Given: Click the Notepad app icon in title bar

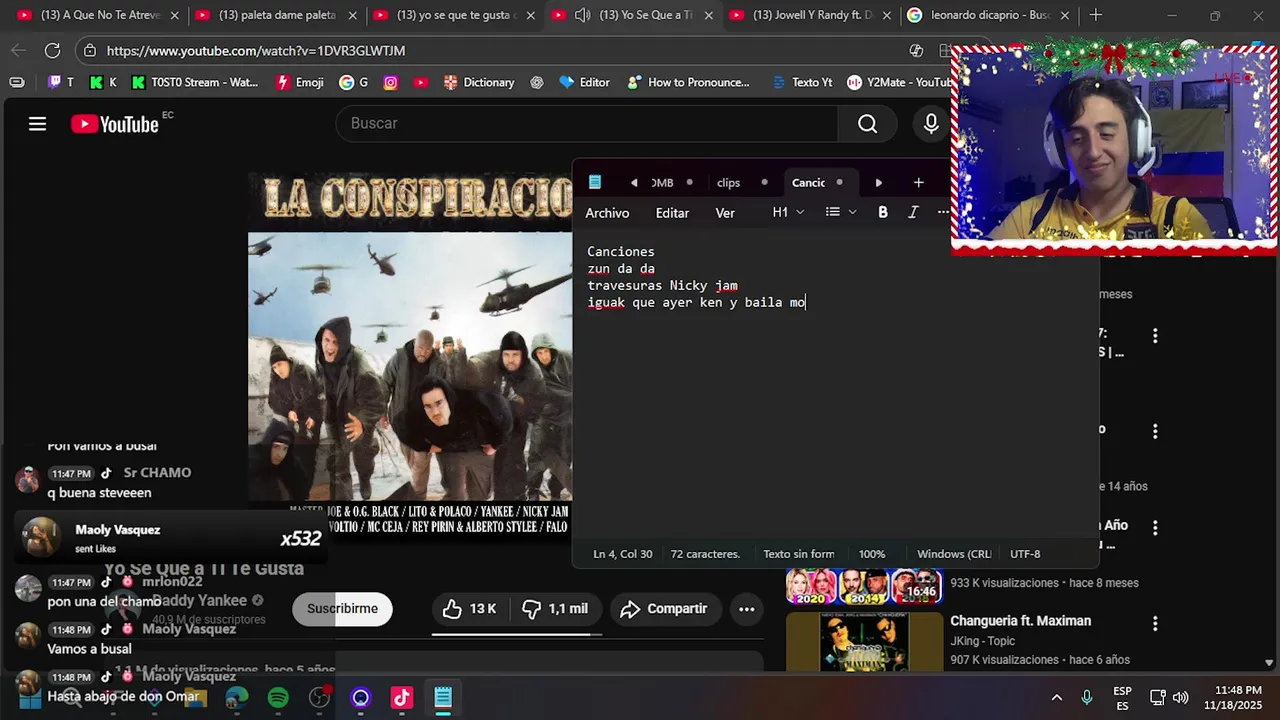Looking at the screenshot, I should pyautogui.click(x=595, y=182).
